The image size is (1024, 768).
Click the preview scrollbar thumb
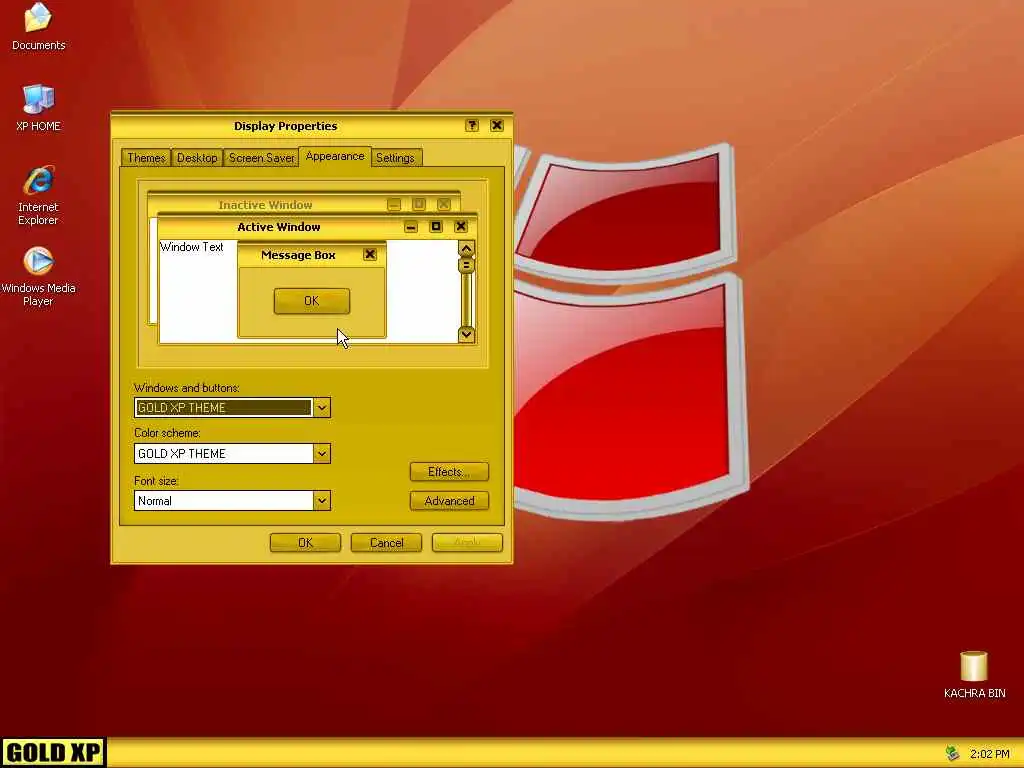(466, 265)
